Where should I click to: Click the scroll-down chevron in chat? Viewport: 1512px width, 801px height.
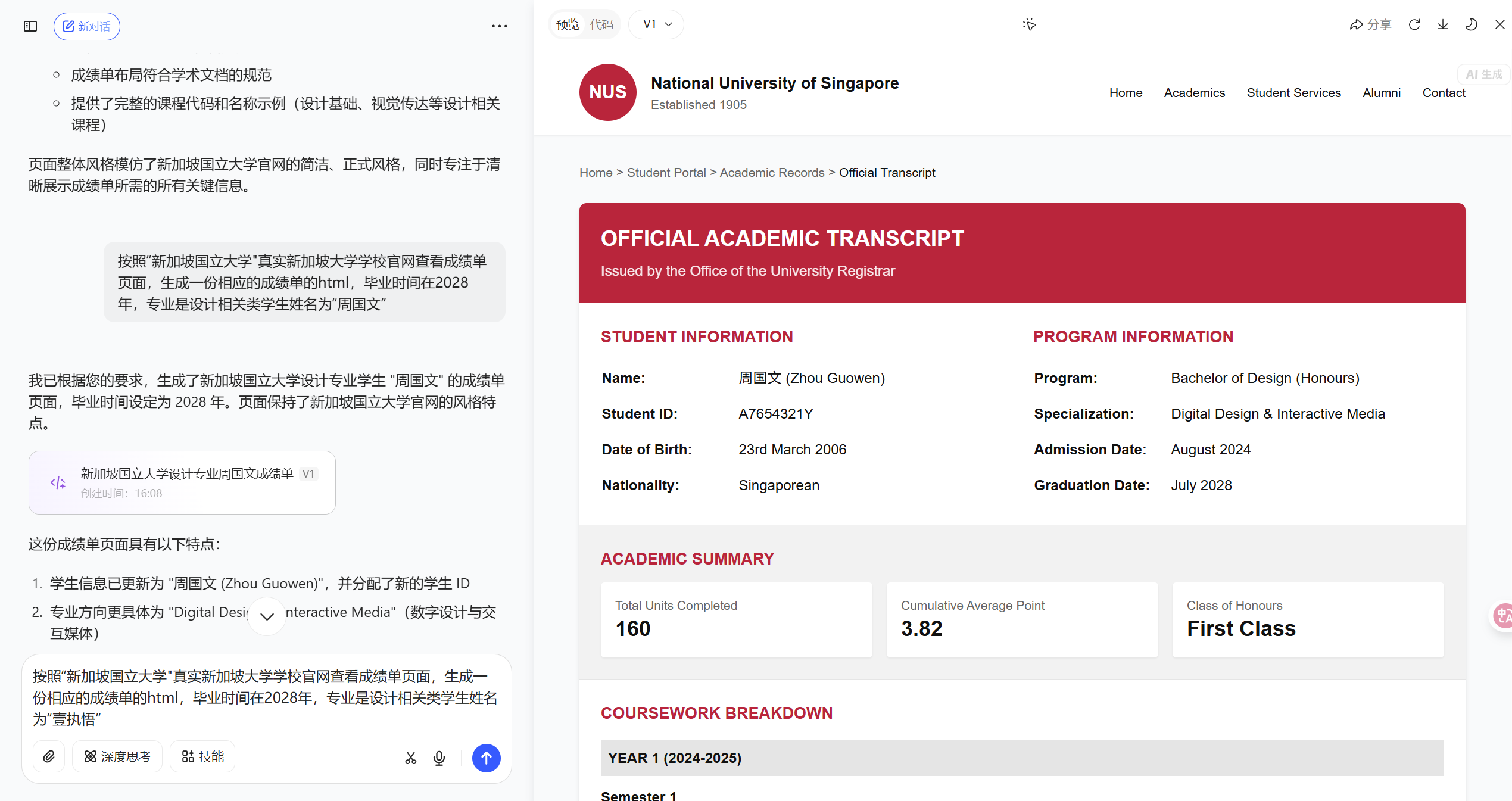click(x=267, y=616)
